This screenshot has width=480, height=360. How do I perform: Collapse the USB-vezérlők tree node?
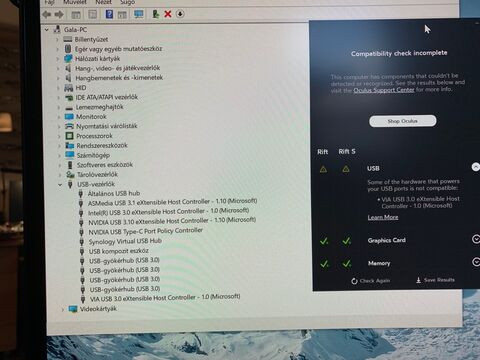[x=60, y=184]
